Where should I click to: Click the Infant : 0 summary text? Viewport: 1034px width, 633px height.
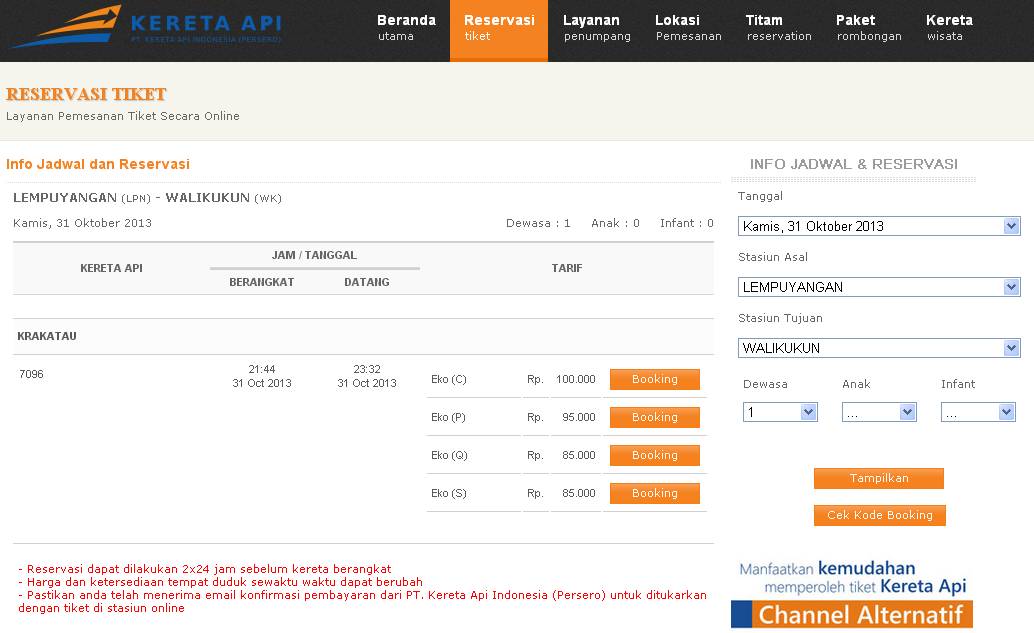click(x=686, y=224)
